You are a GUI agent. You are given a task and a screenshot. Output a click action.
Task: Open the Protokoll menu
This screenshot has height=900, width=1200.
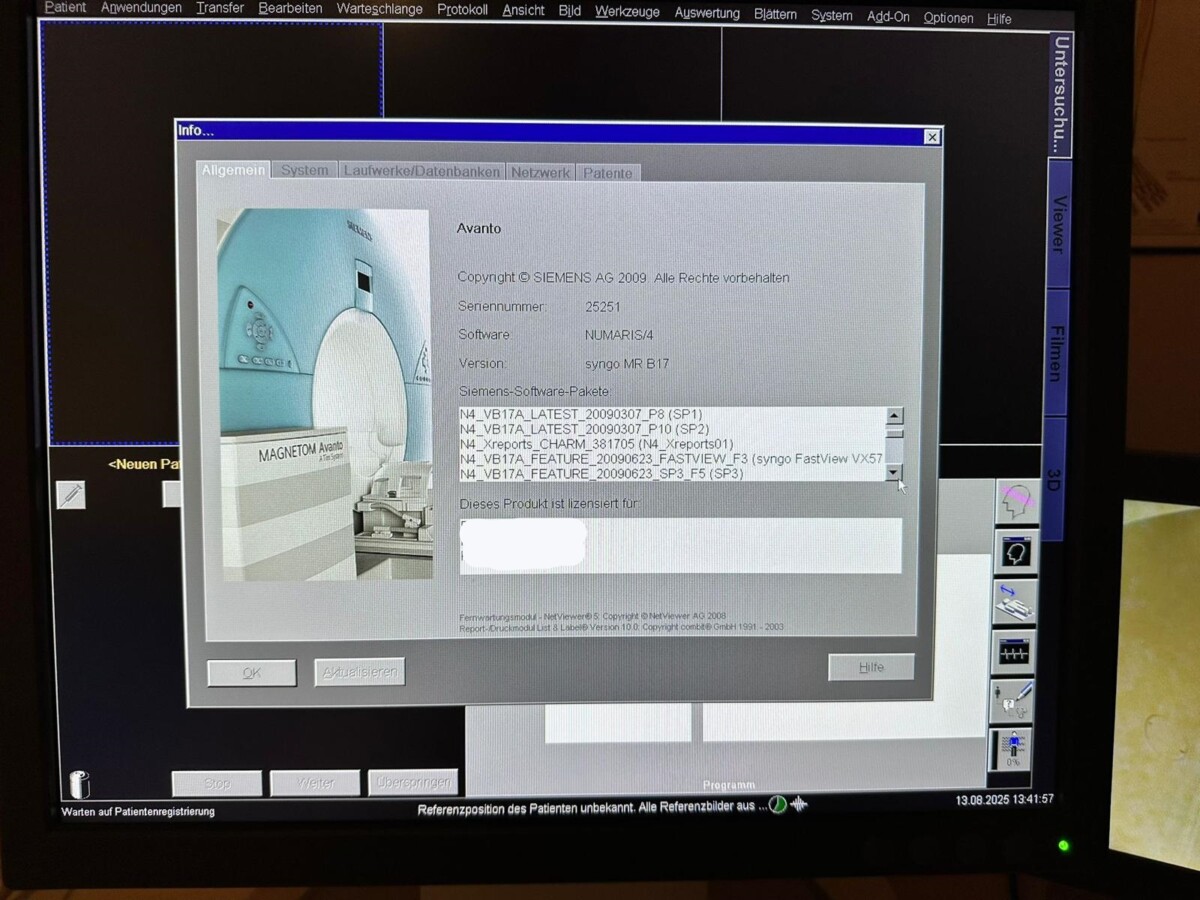pyautogui.click(x=462, y=10)
